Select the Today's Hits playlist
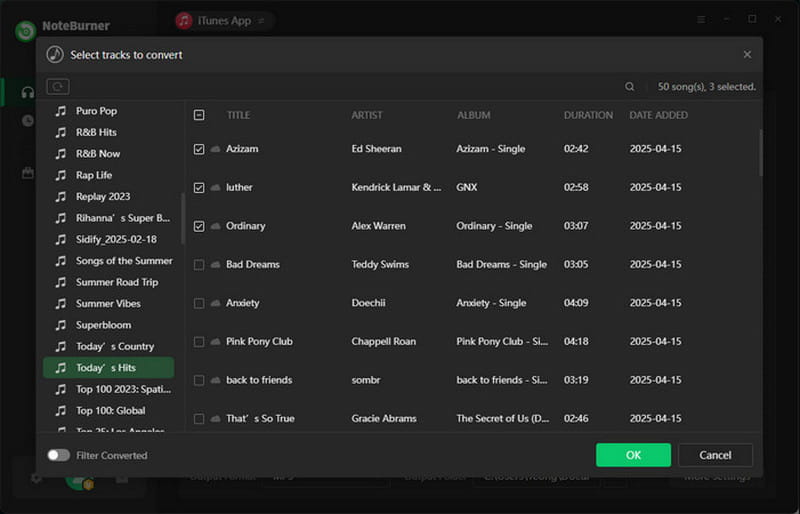800x514 pixels. [109, 368]
